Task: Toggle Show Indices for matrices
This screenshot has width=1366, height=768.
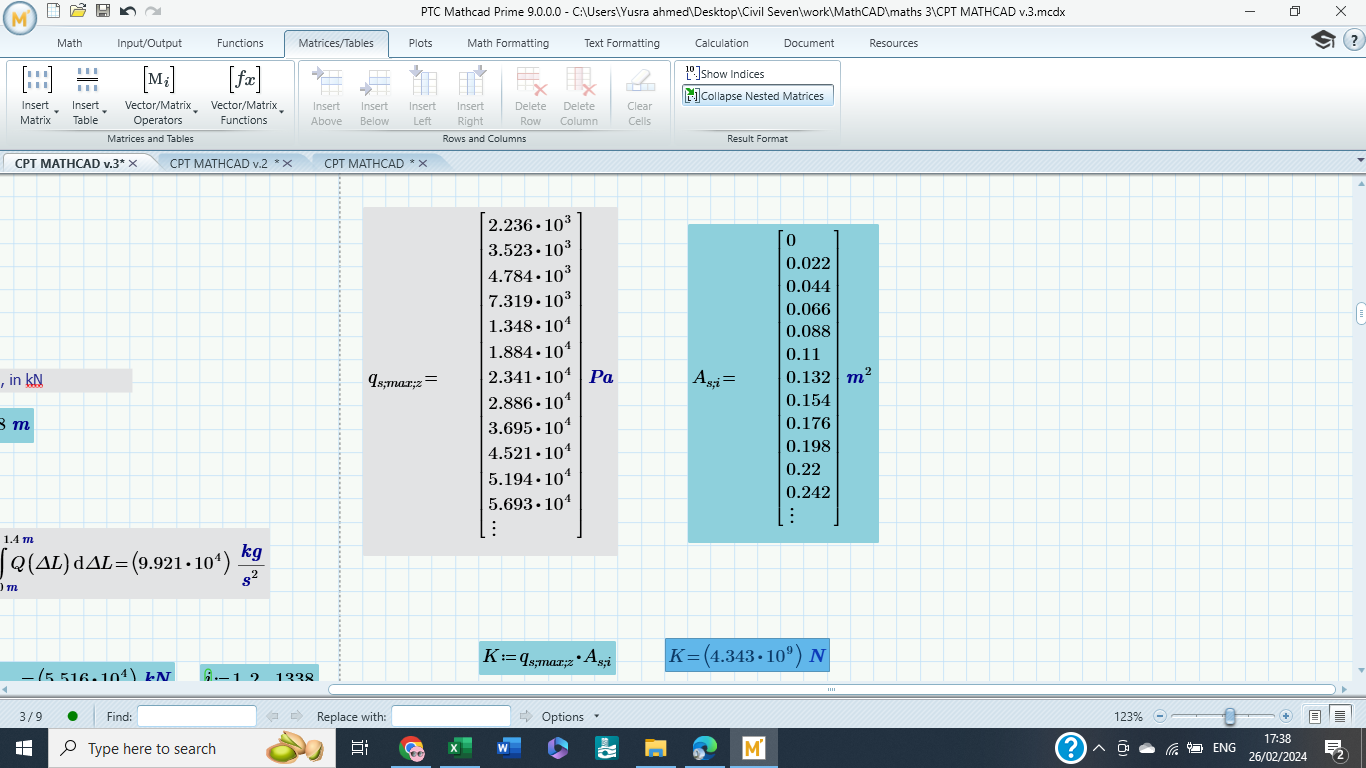Action: tap(725, 74)
